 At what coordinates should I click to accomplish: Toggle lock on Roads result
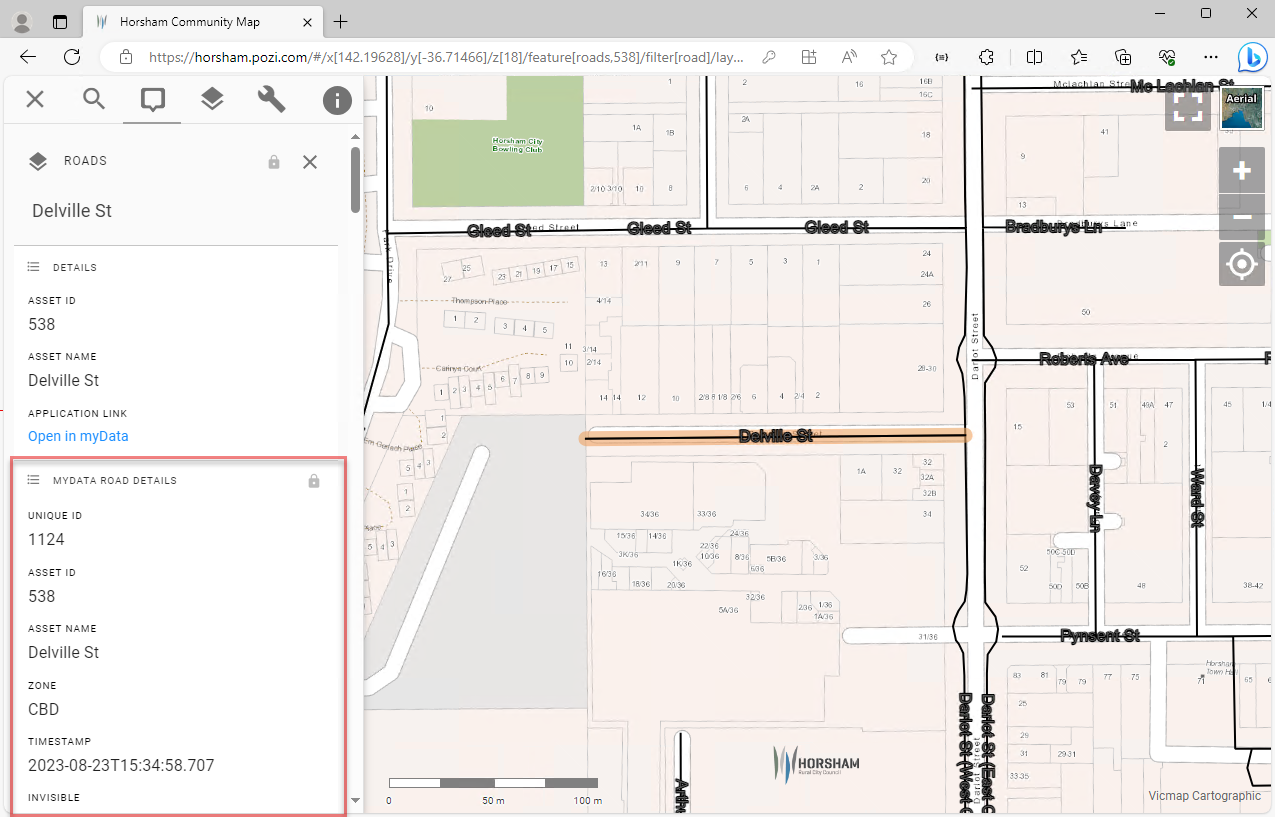(274, 162)
